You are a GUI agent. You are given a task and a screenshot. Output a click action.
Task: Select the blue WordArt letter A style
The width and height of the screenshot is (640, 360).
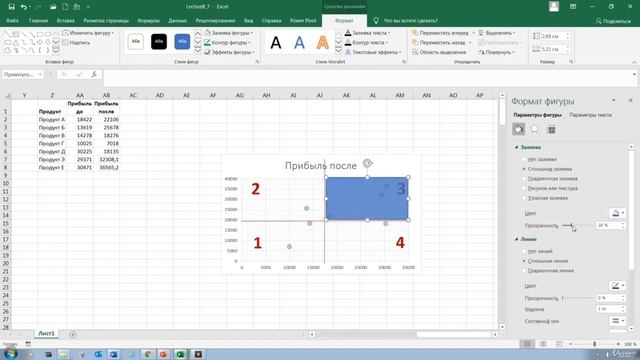299,42
